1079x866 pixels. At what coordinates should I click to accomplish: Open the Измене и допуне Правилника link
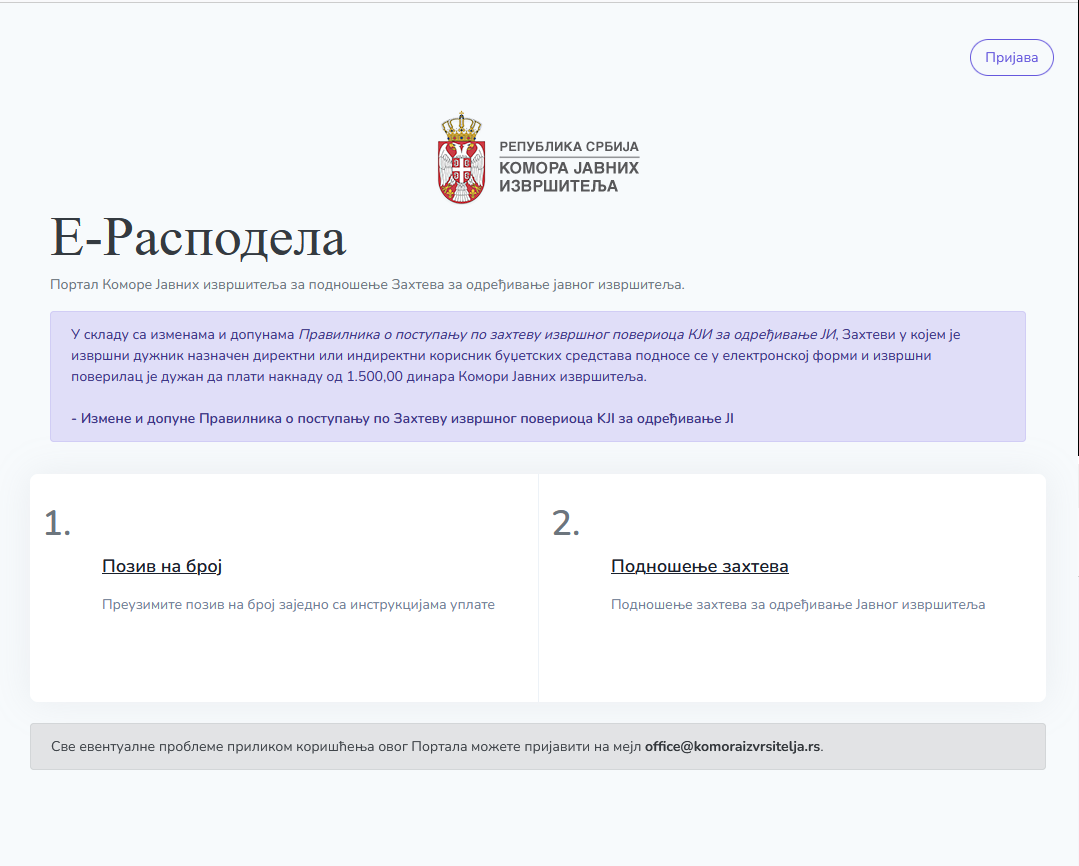402,418
